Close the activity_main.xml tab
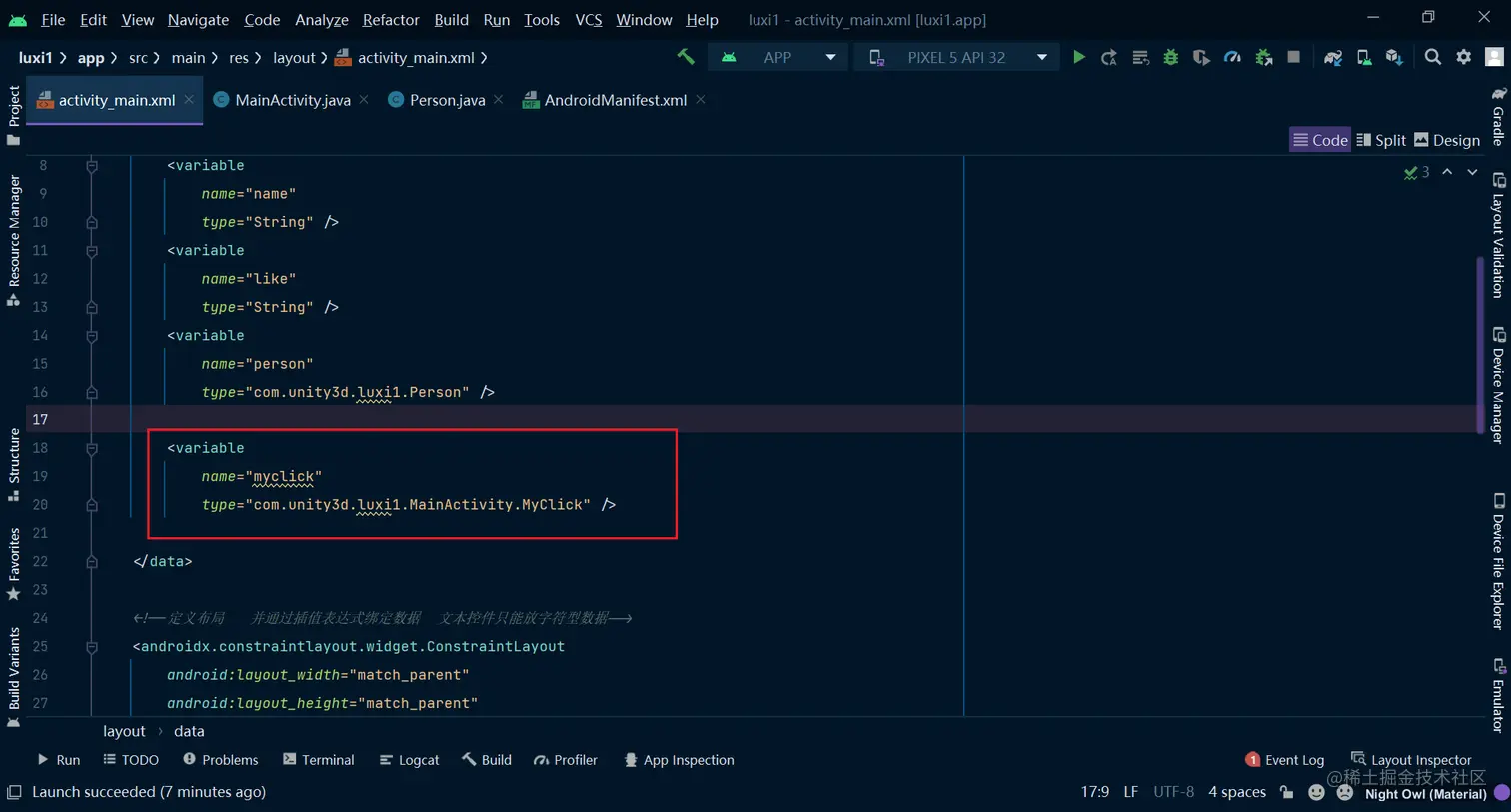 click(189, 99)
